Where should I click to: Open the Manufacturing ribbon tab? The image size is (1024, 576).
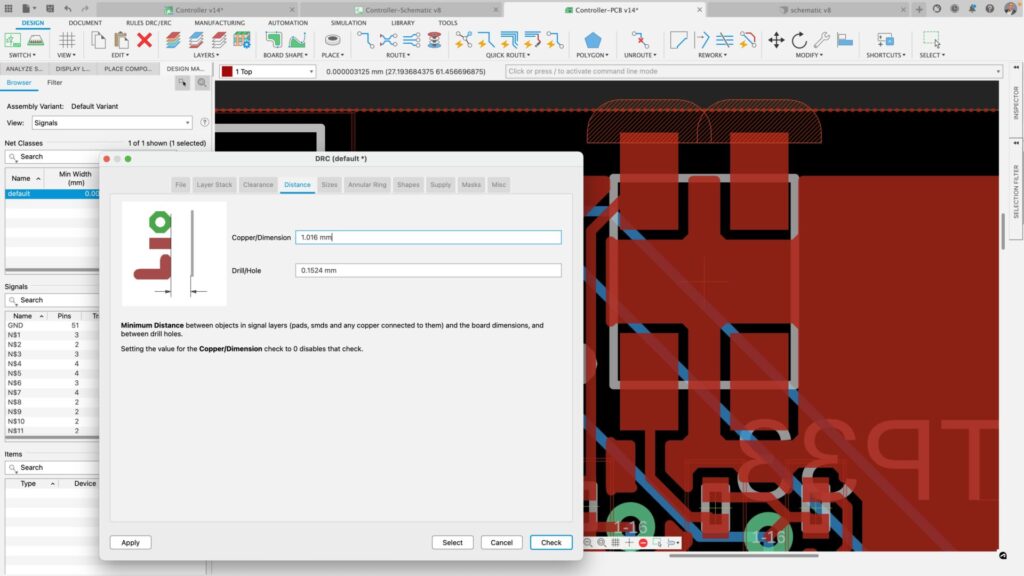[x=219, y=22]
